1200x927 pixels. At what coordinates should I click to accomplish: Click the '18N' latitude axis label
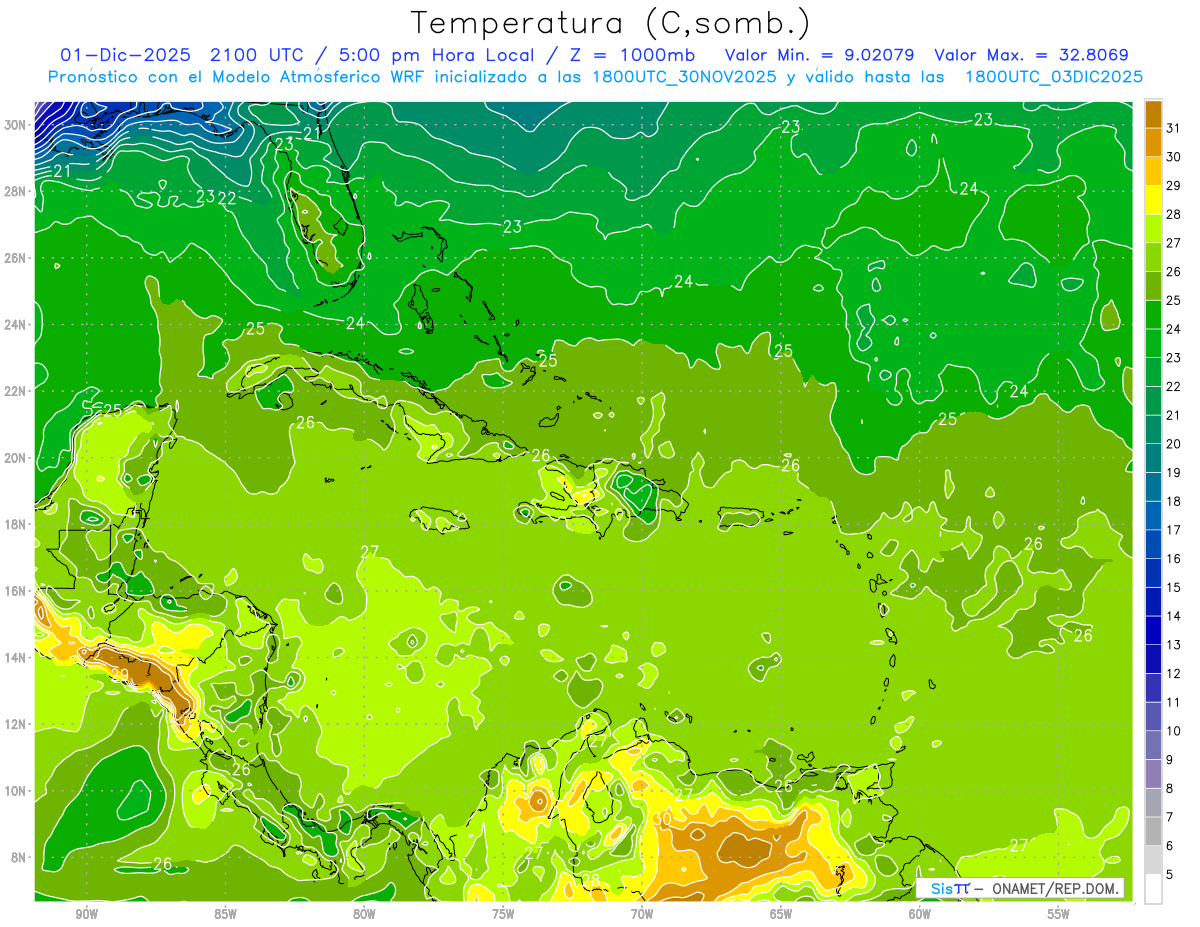coord(17,524)
